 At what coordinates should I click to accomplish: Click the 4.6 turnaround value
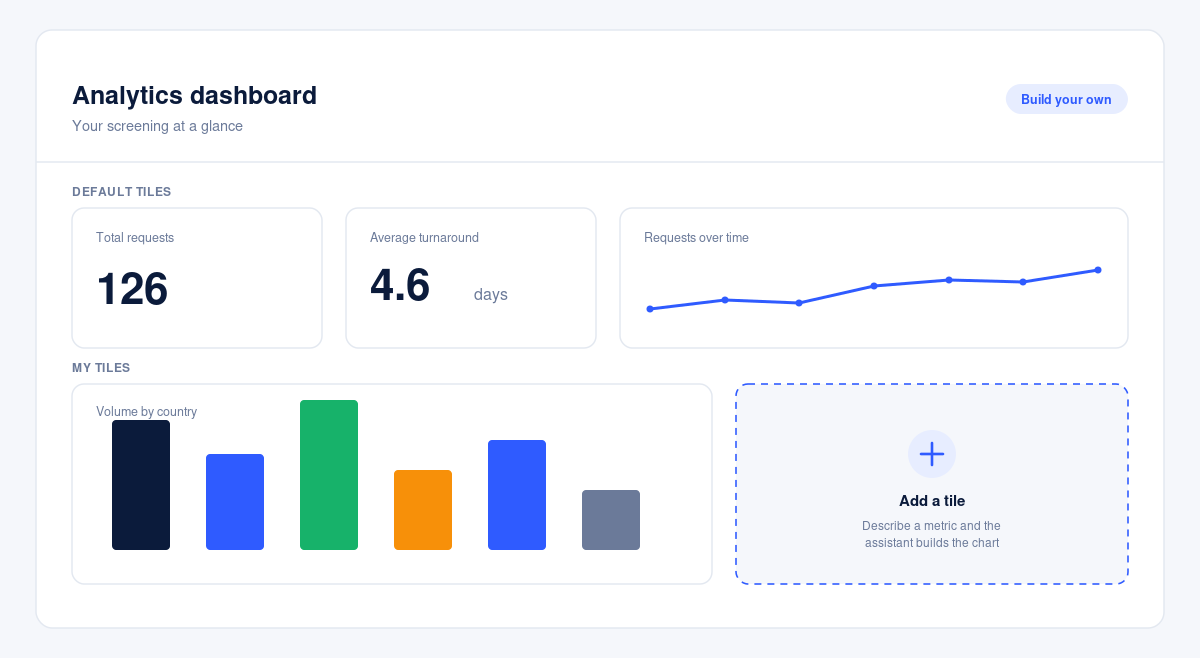tap(400, 285)
